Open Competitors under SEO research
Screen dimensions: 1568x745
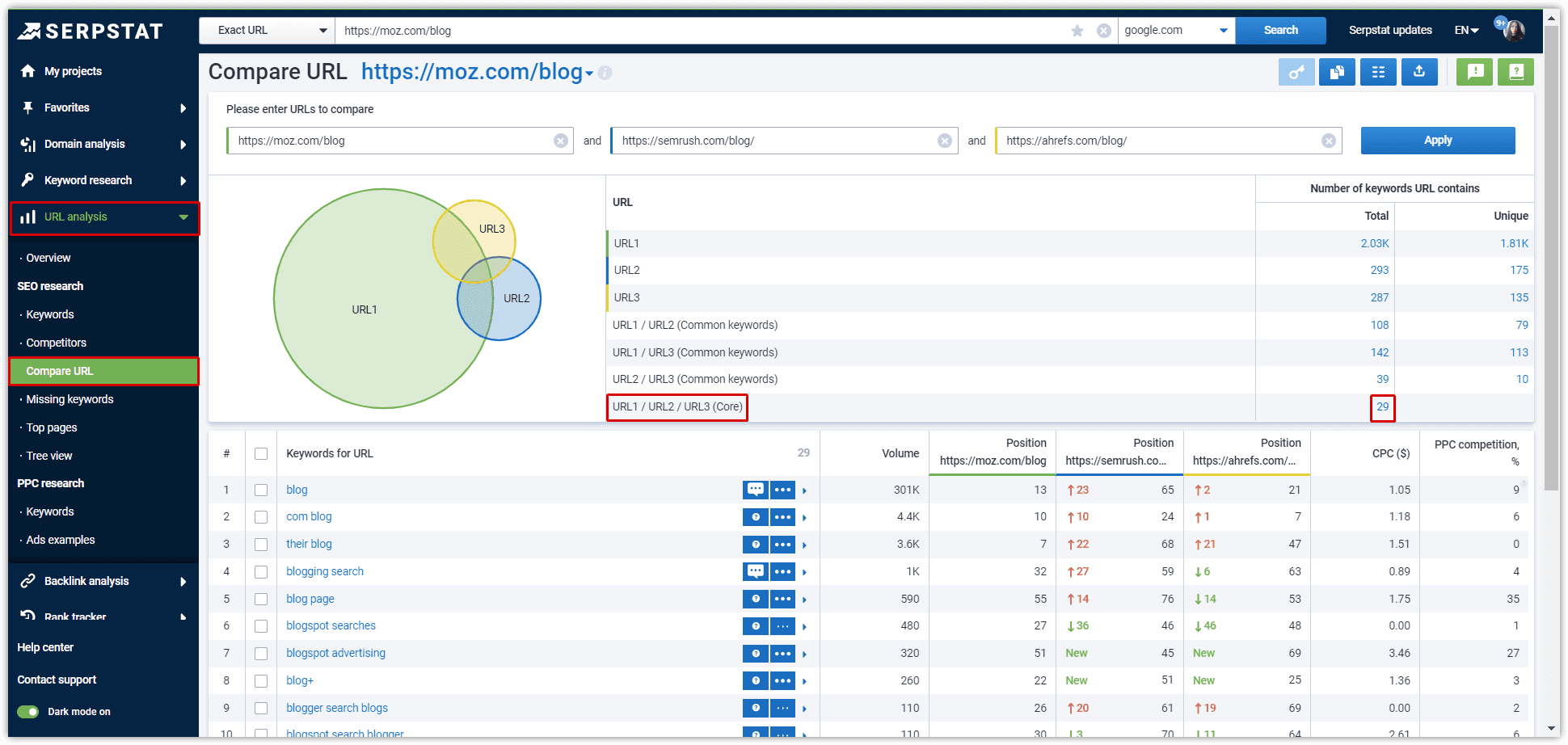pyautogui.click(x=57, y=343)
